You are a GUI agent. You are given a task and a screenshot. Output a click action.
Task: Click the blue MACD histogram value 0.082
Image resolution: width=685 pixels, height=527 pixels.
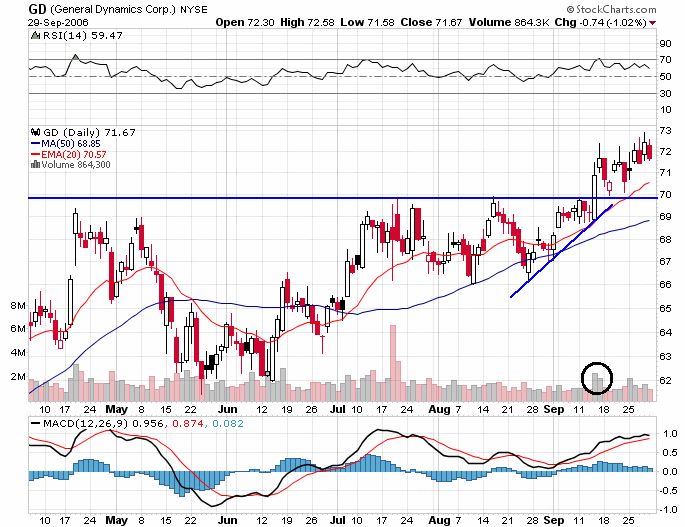228,423
